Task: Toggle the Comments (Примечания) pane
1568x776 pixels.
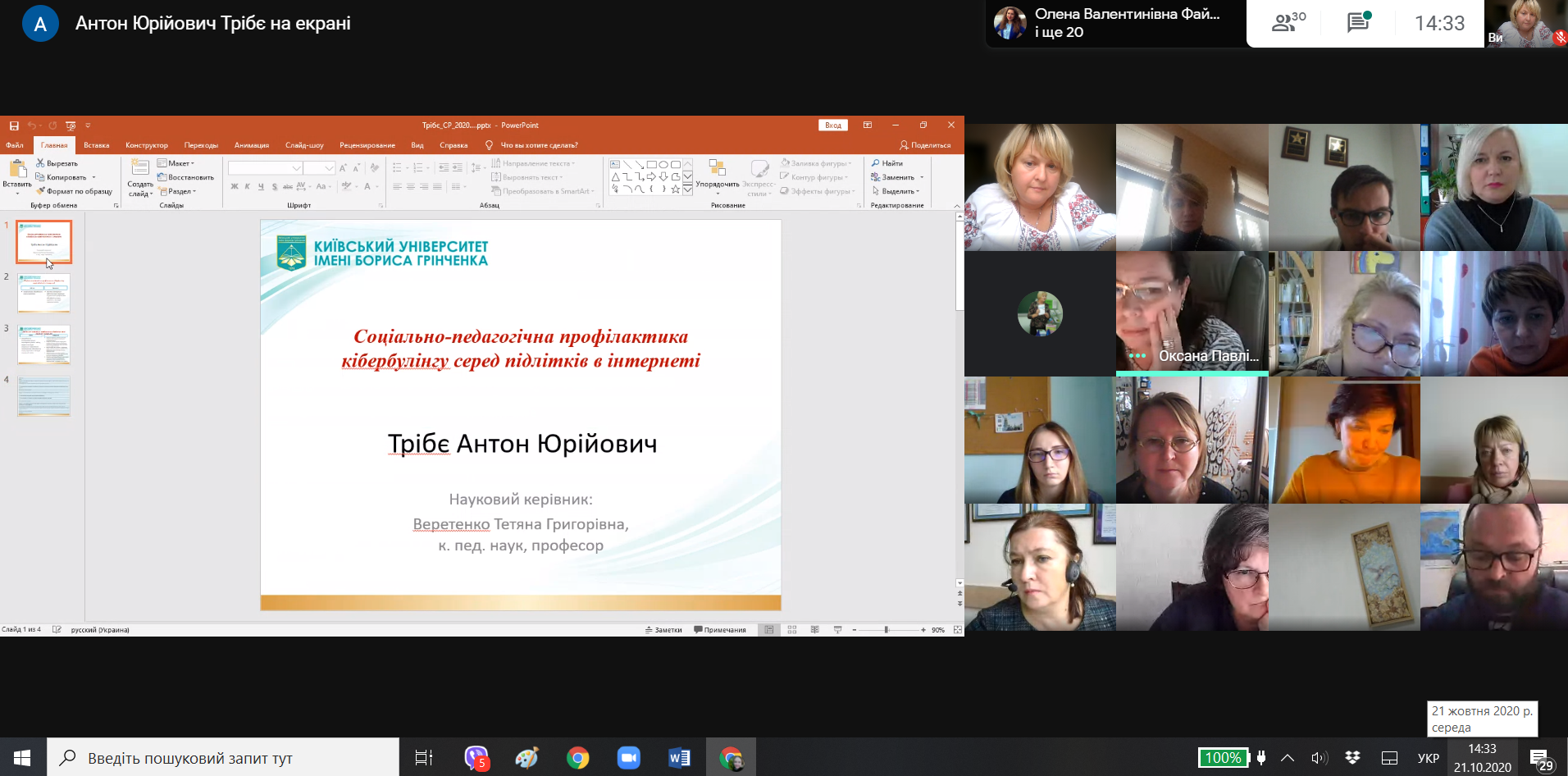Action: click(720, 630)
